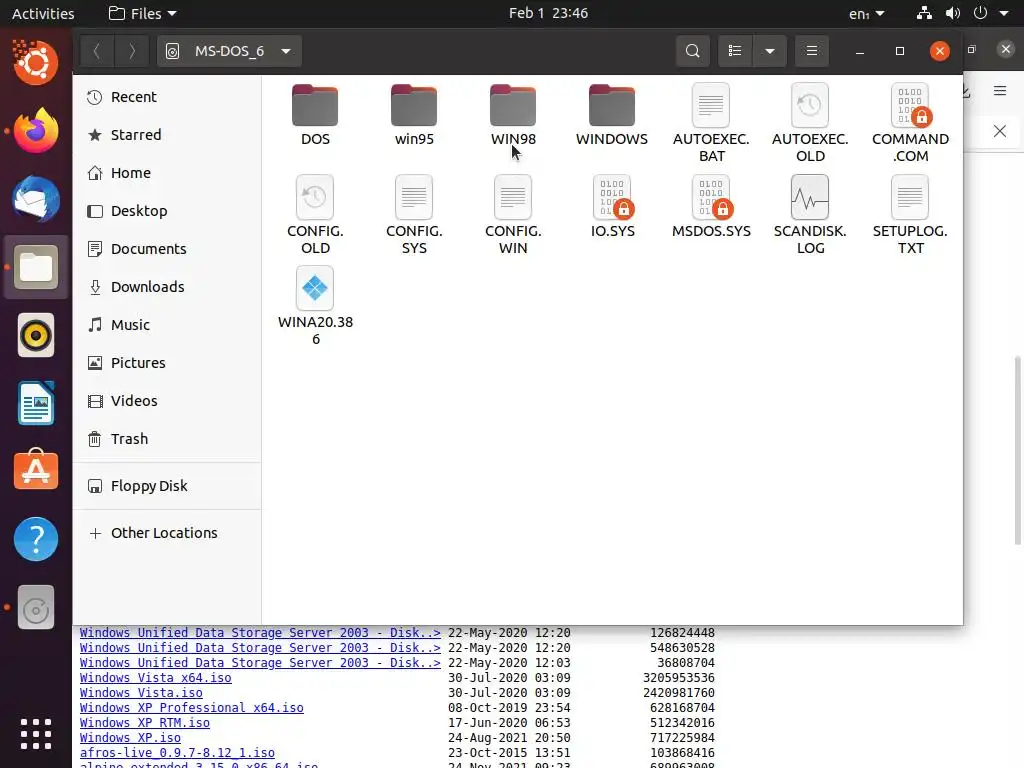This screenshot has width=1024, height=768.
Task: Click the volume icon in top bar
Action: (953, 13)
